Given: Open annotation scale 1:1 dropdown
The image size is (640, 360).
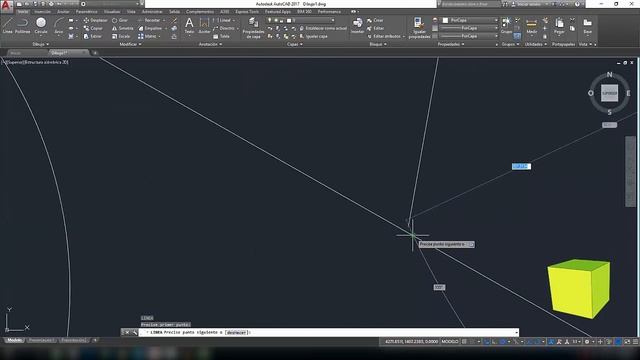Looking at the screenshot, I should (576, 342).
